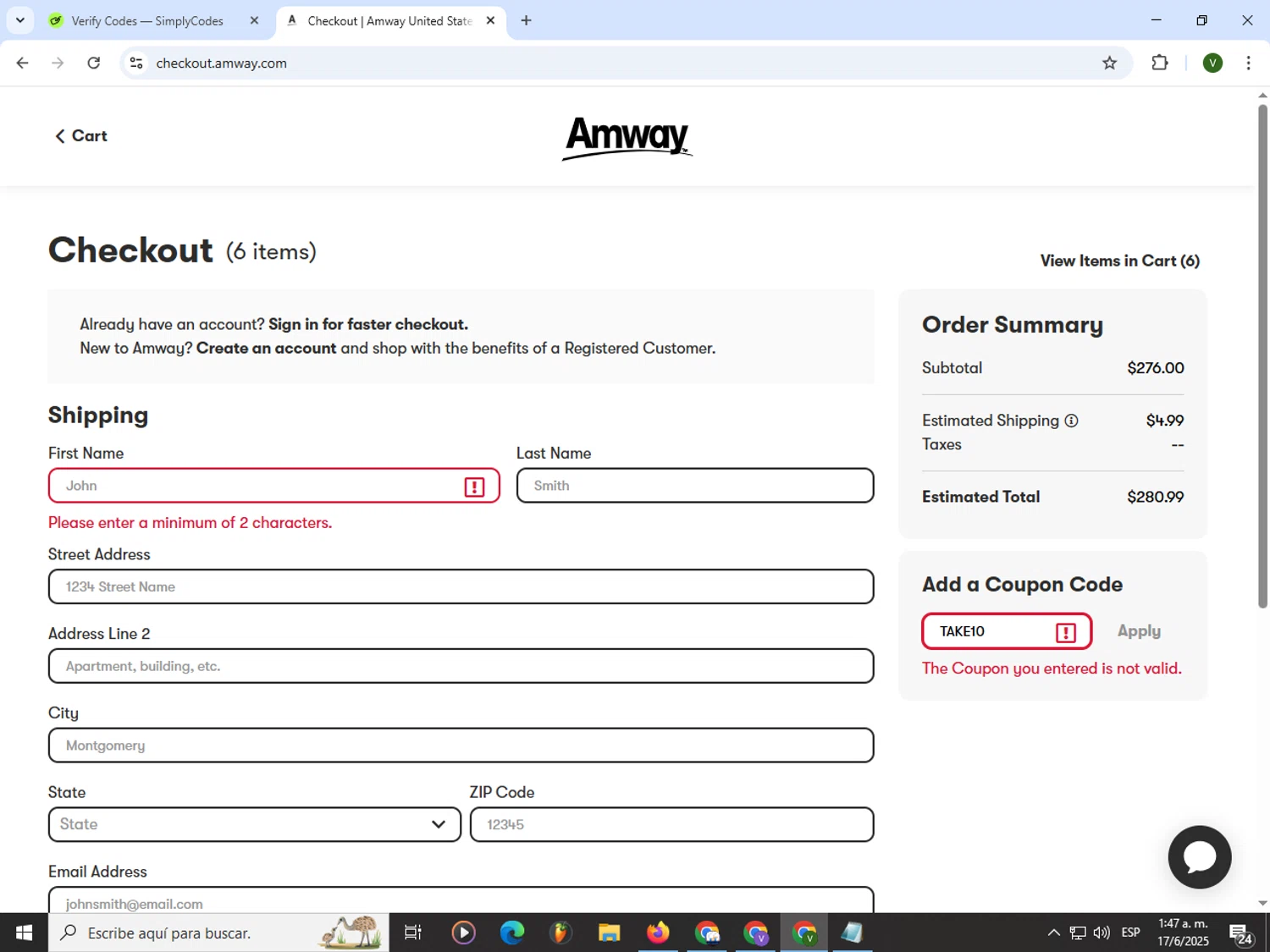Focus the ZIP Code field
The image size is (1270, 952).
(671, 824)
